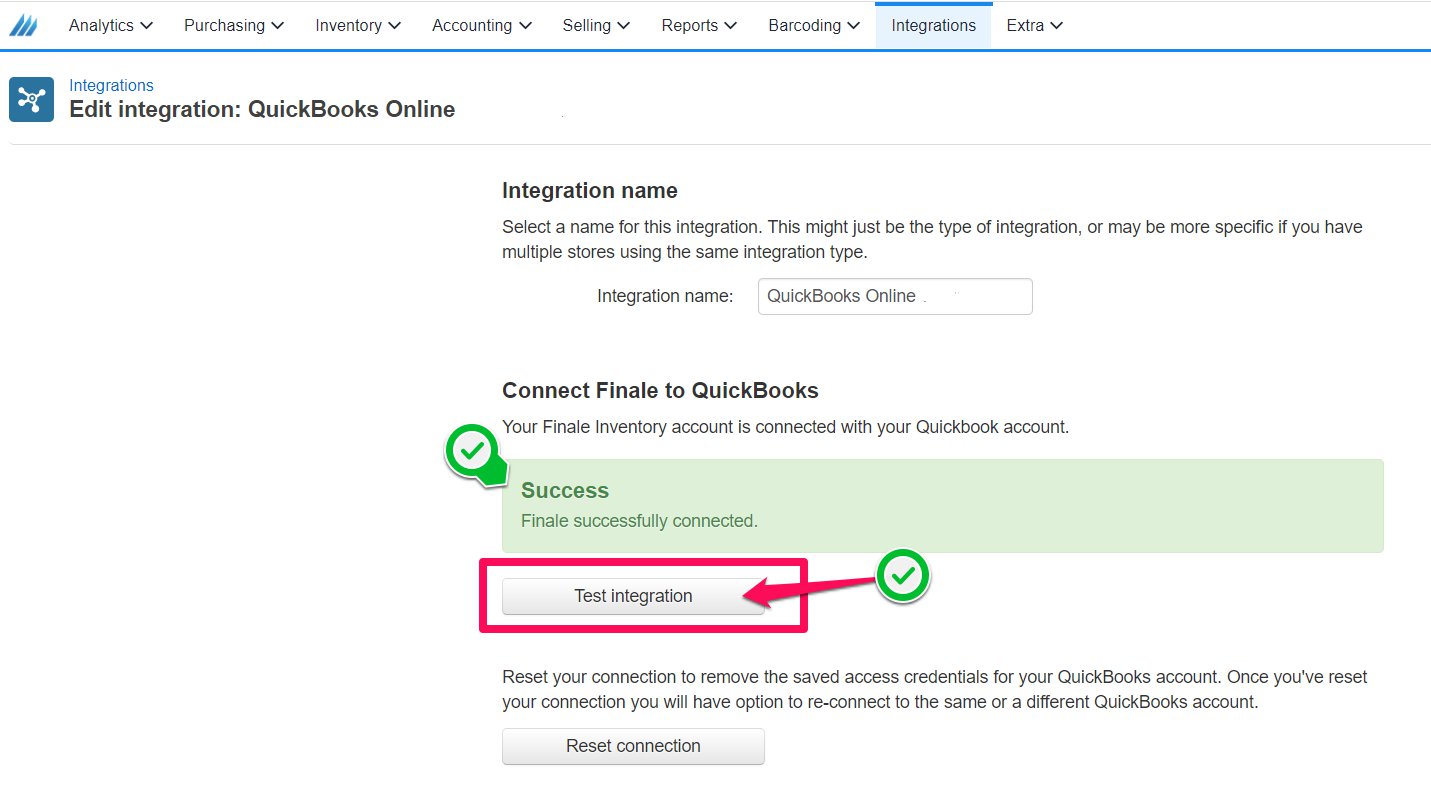Click the Extra menu chevron arrow
Viewport: 1431px width, 812px height.
coord(1057,26)
